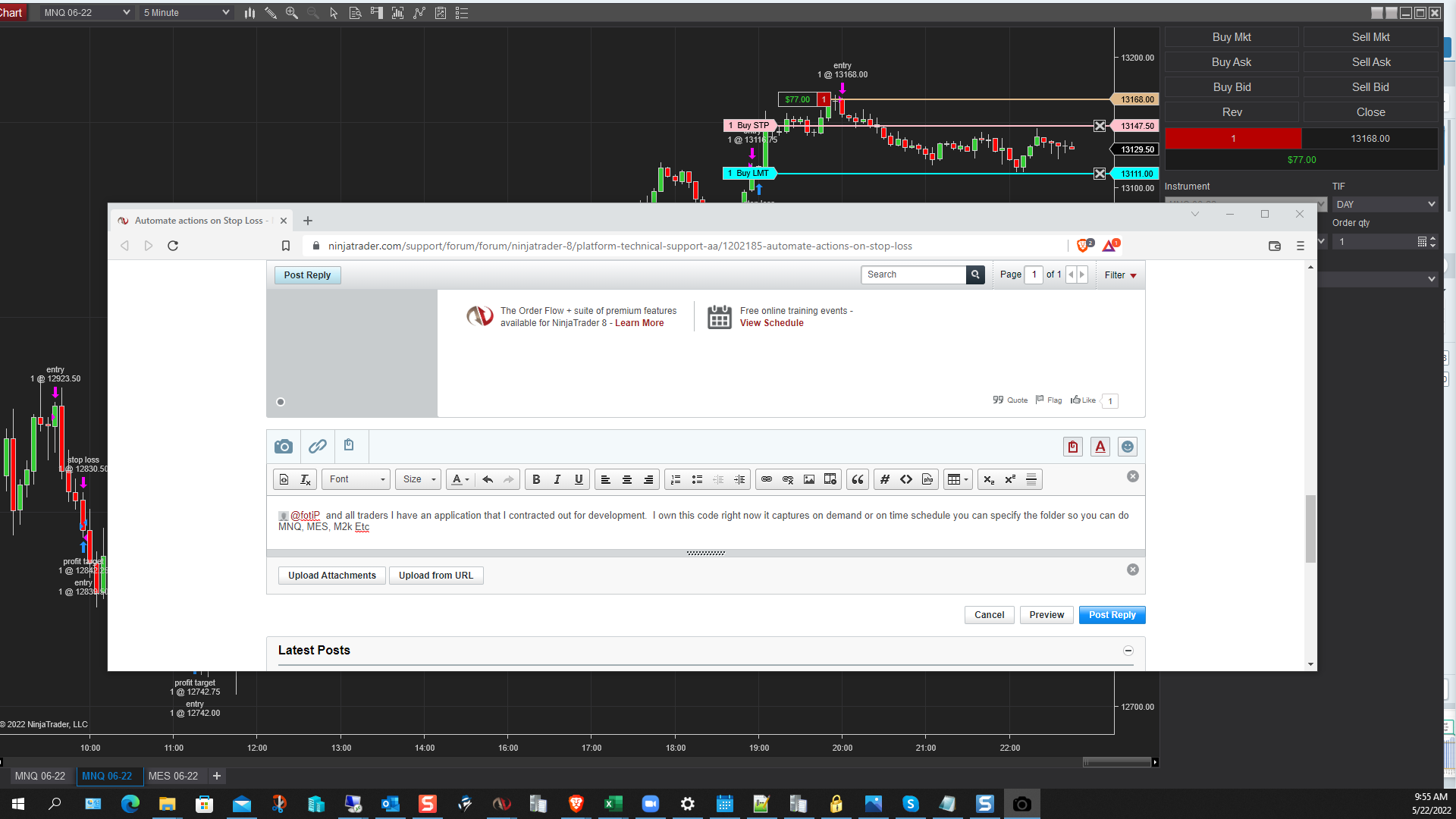Screen dimensions: 1456x819
Task: Click the camera insert image icon
Action: (284, 446)
